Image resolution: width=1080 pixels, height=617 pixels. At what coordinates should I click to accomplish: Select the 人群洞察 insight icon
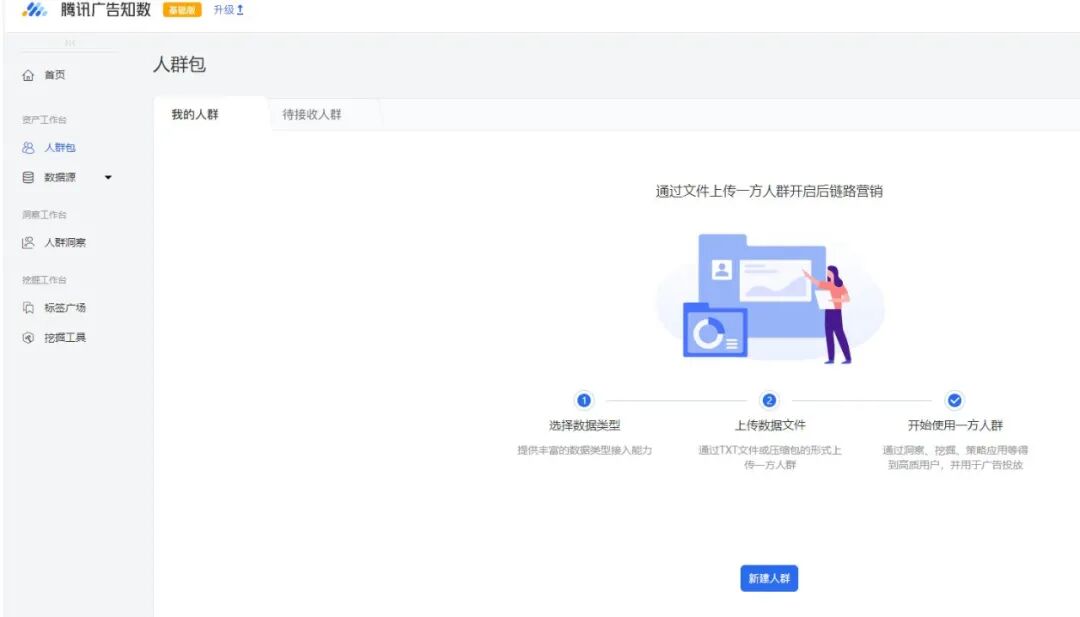pyautogui.click(x=28, y=242)
